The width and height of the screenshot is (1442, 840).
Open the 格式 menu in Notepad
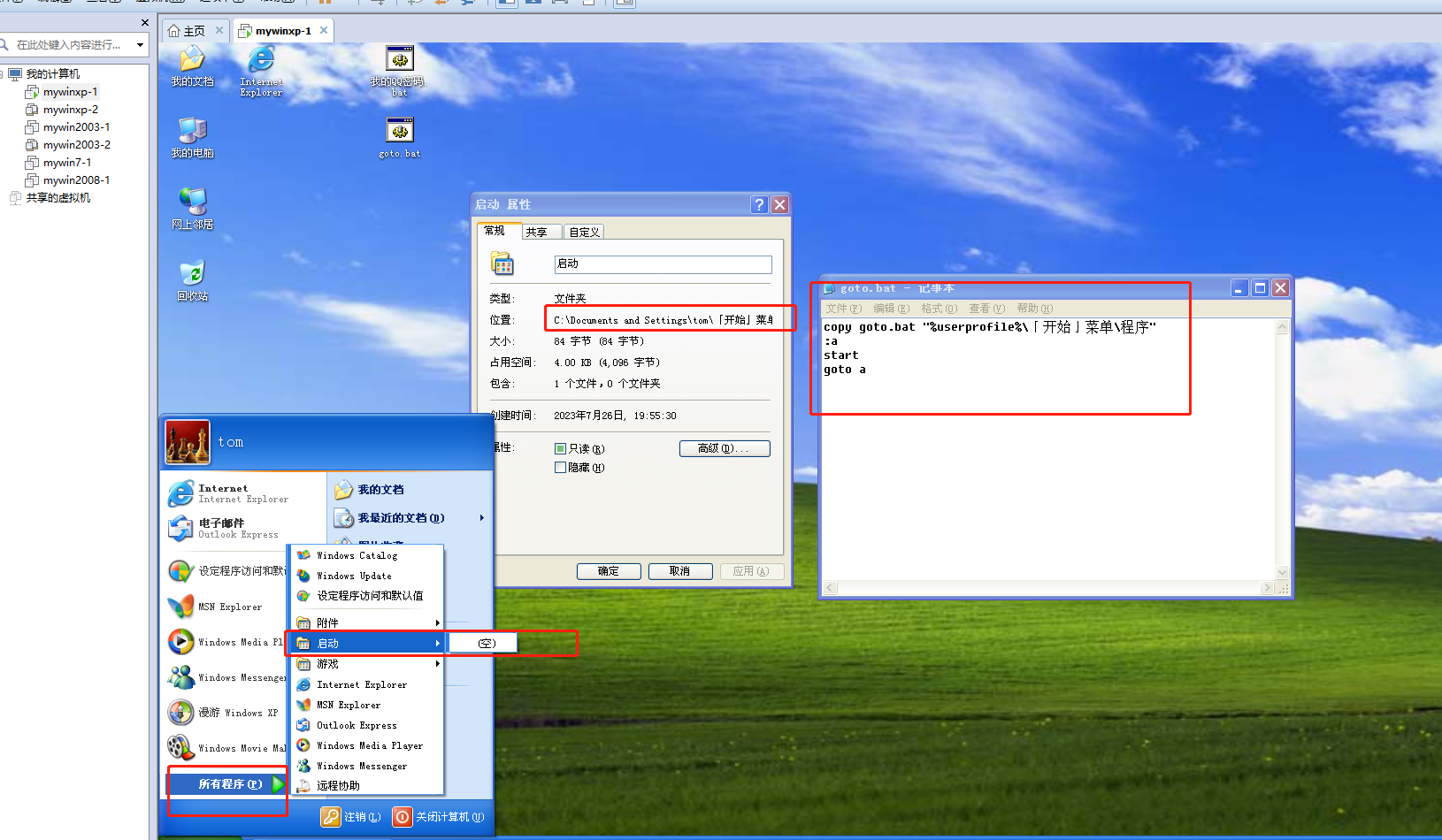tap(939, 309)
